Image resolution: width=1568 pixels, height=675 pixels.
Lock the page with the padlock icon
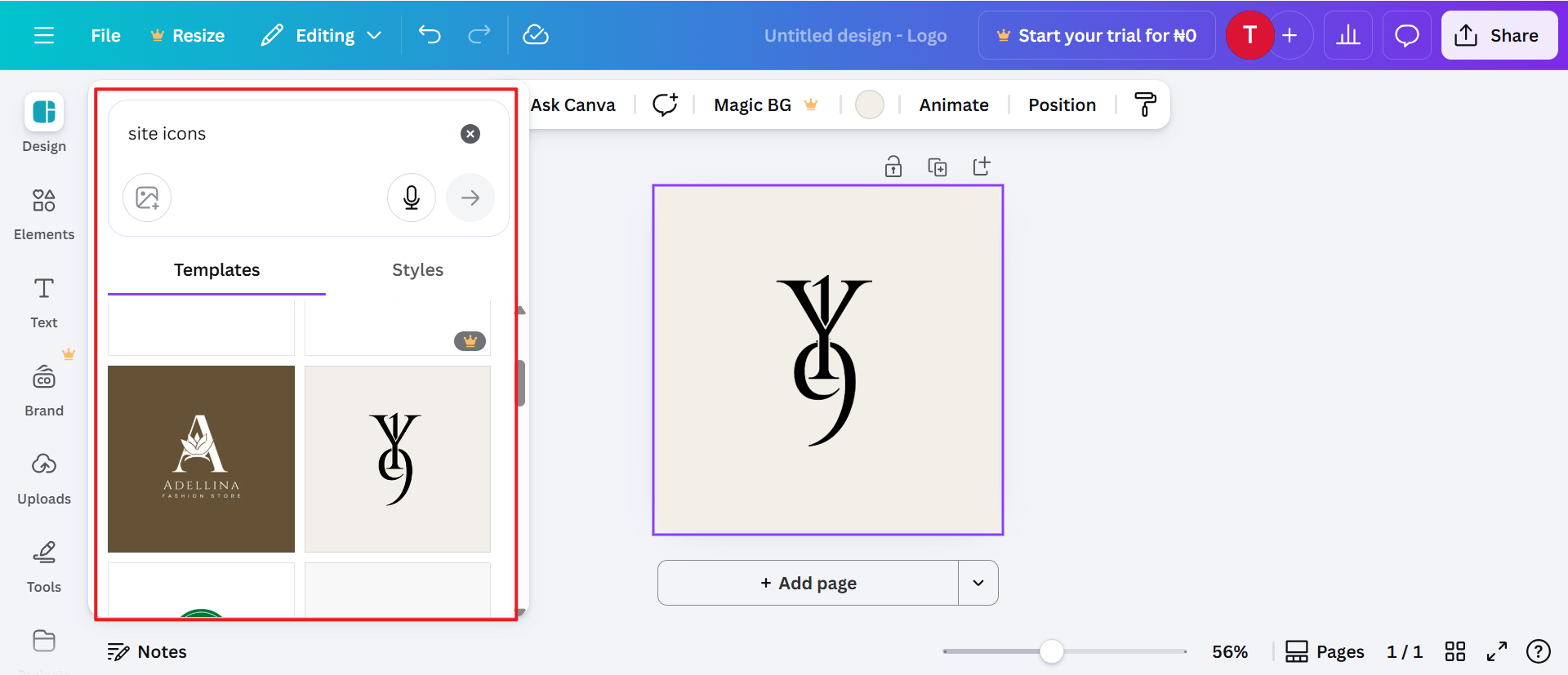pos(893,167)
